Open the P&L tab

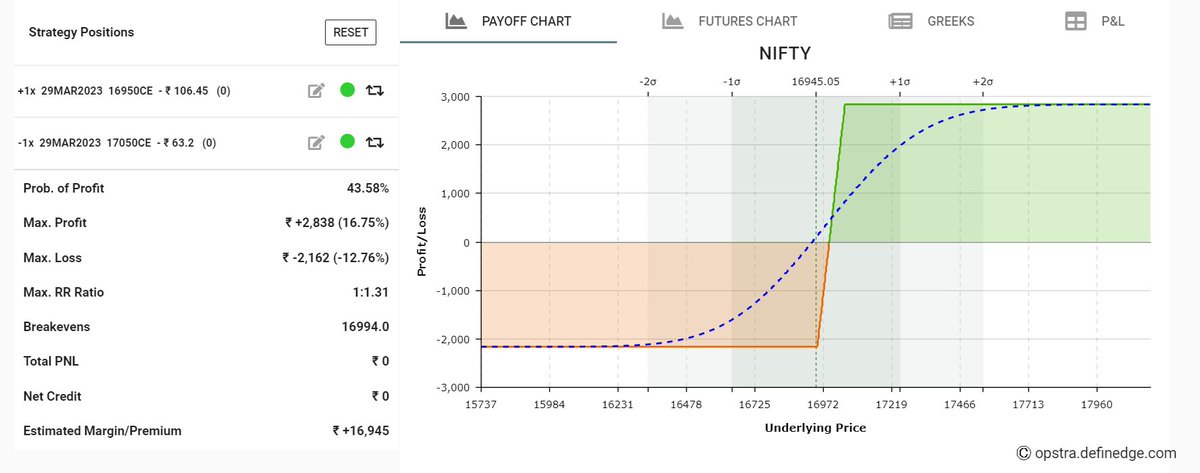[x=1095, y=21]
